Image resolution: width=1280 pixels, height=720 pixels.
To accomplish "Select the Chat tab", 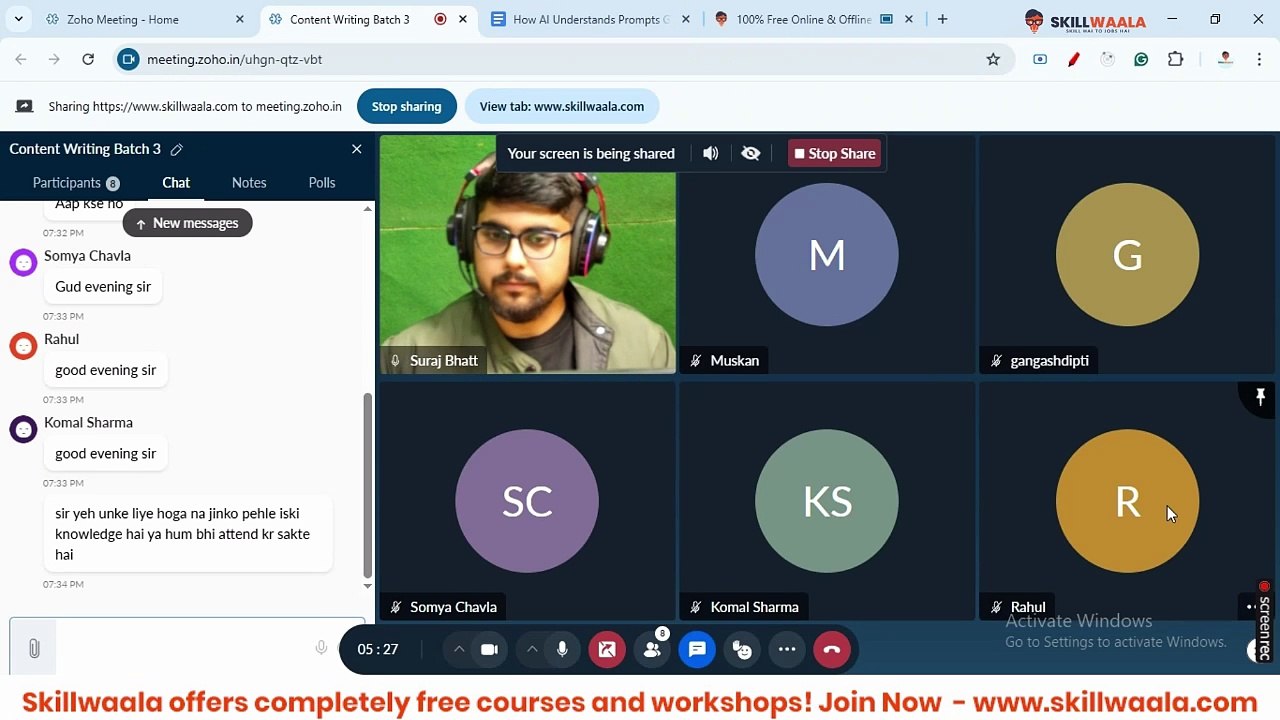I will (x=176, y=183).
